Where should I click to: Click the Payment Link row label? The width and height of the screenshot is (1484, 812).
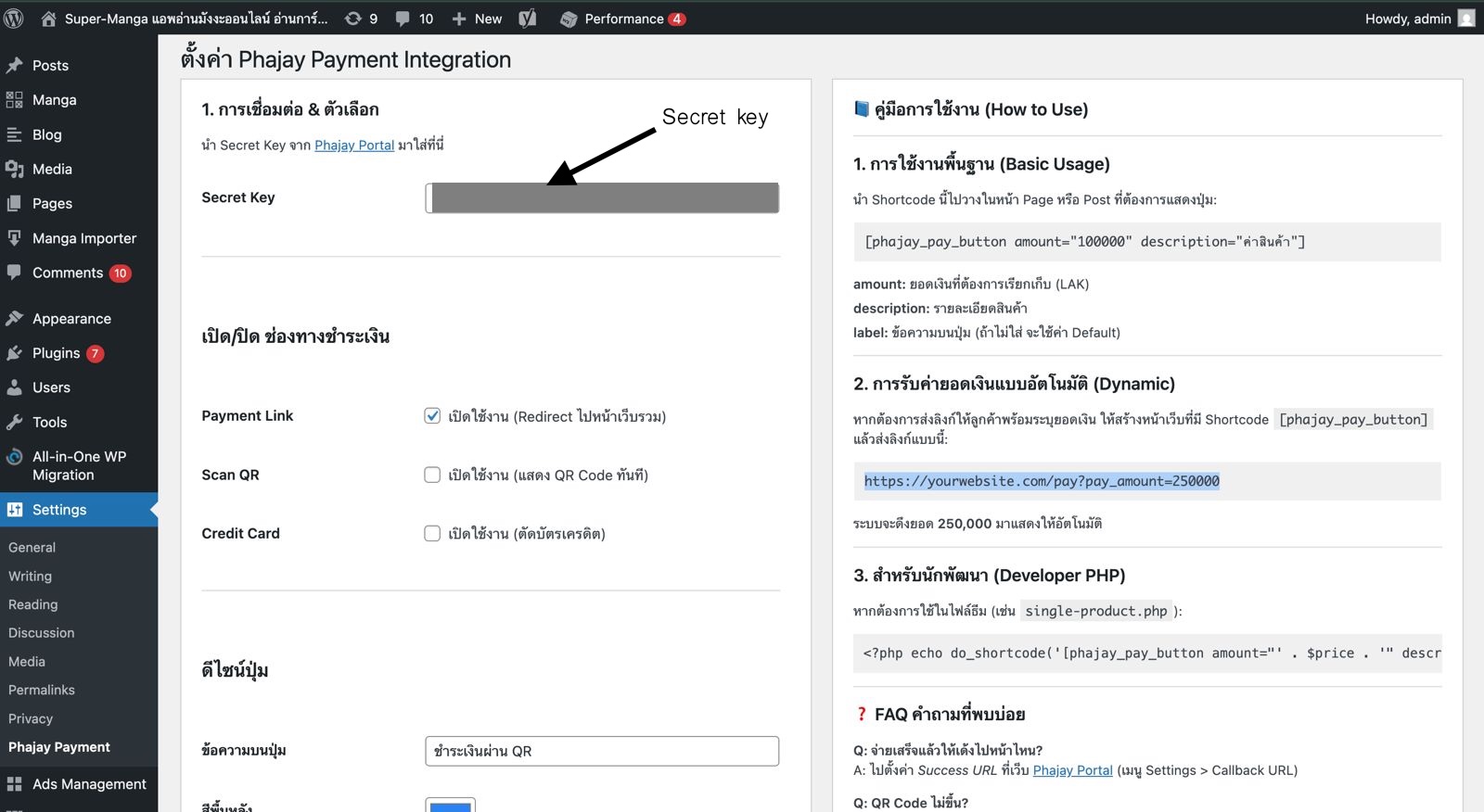[247, 416]
